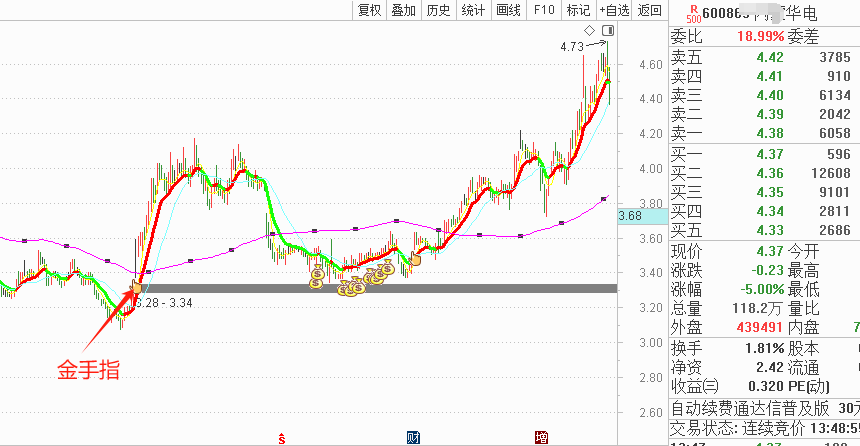The height and width of the screenshot is (446, 860).
Task: Click the 涨幅 percent value -5.00%
Action: coord(762,289)
